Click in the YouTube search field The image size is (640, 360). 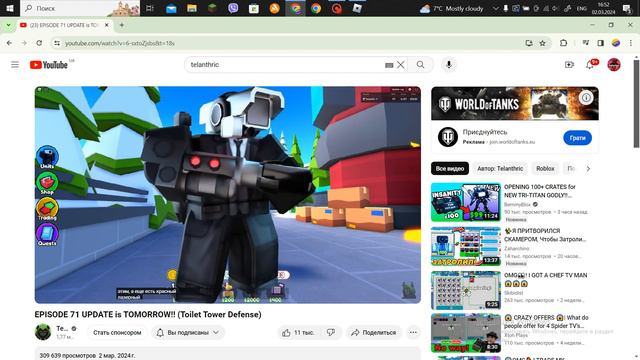[x=286, y=64]
